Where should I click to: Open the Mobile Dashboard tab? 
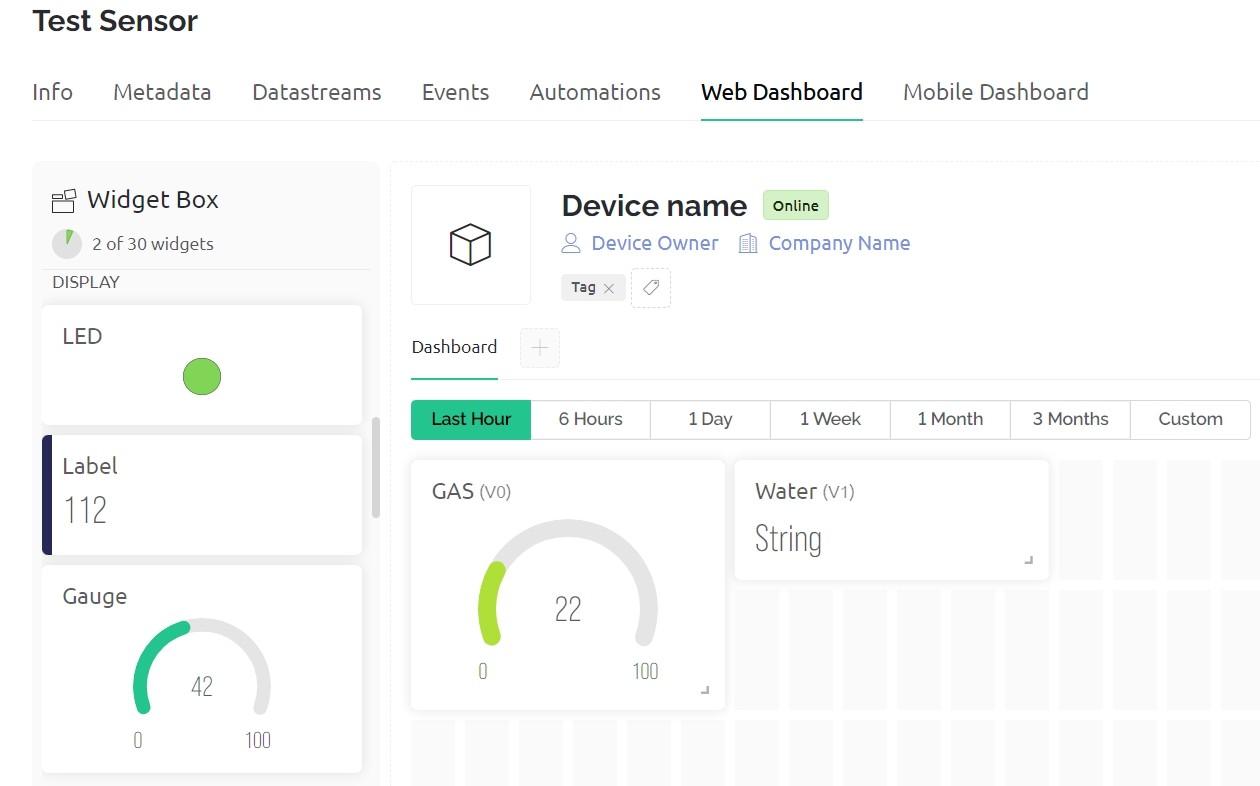tap(995, 92)
